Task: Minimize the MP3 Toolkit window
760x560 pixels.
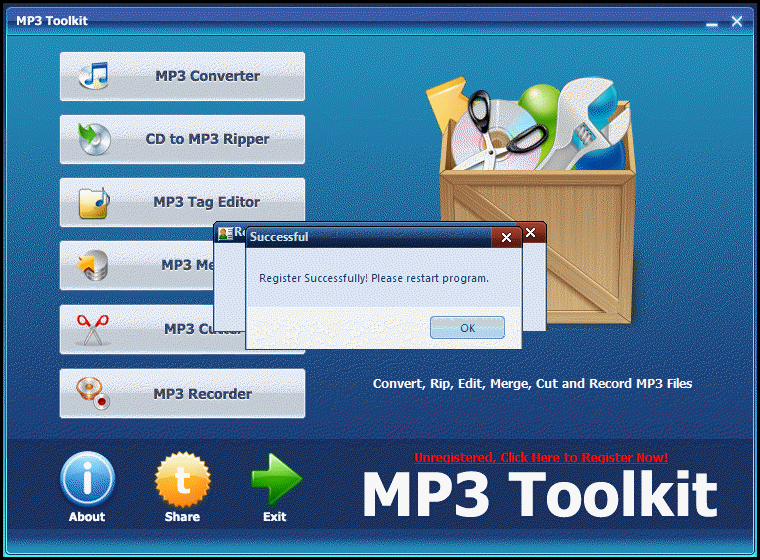Action: [x=712, y=22]
